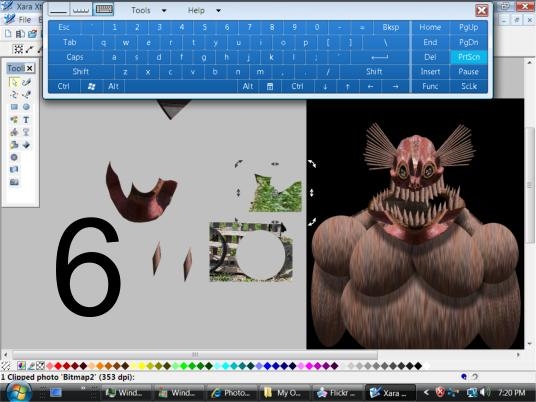Click the Home key

click(430, 27)
